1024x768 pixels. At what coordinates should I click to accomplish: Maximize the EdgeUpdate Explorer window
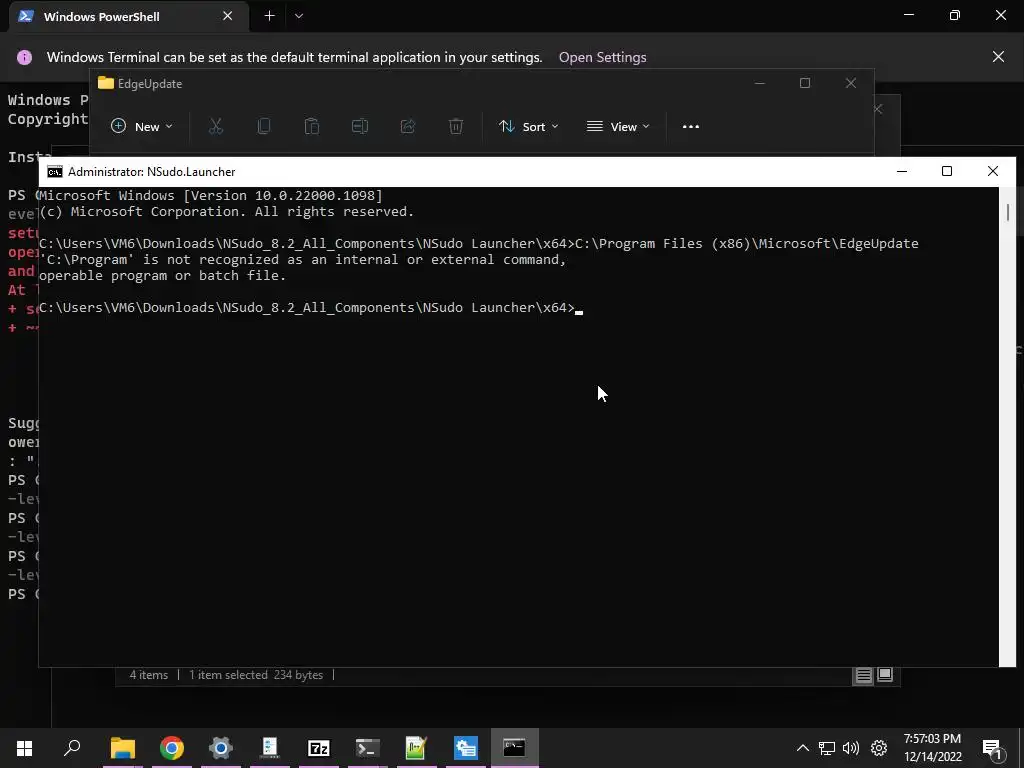tap(805, 83)
